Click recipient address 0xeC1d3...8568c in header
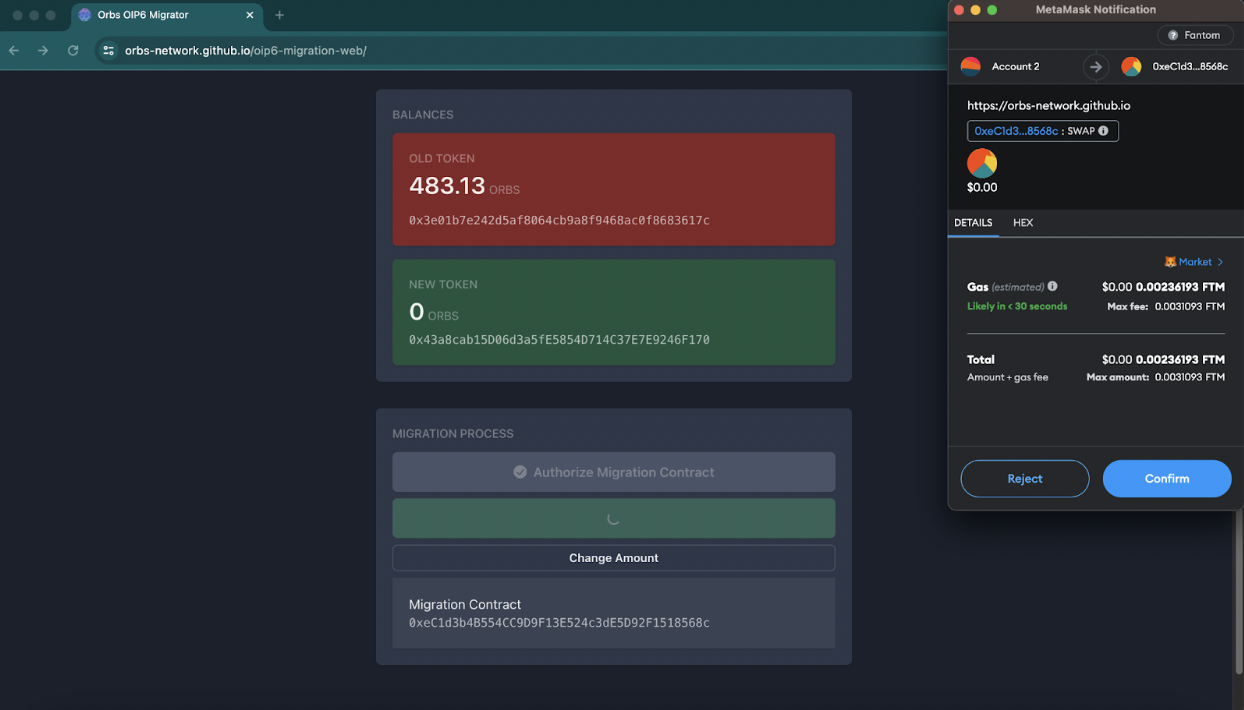 coord(1190,67)
